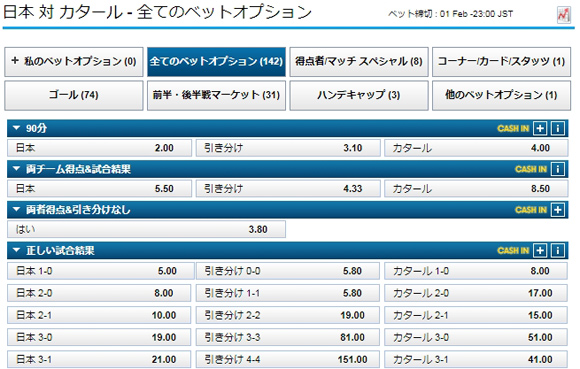Screen dimensions: 580x369
Task: Bet on 日本 at 2.00 in 90分
Action: (100, 148)
